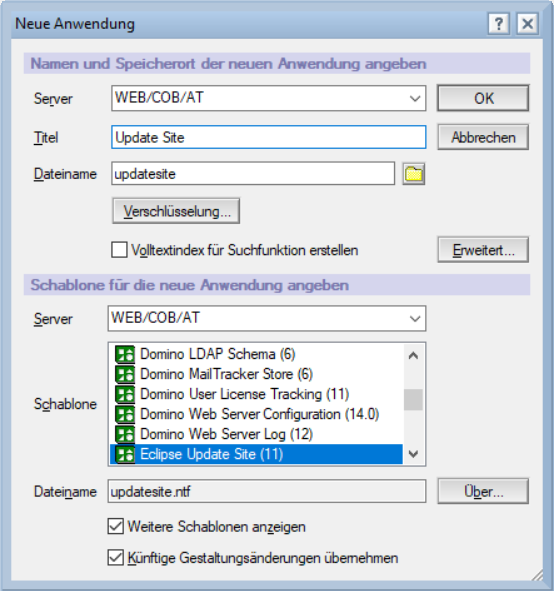Open the Verschlüsselung... settings
Viewport: 554px width, 591px height.
click(176, 211)
